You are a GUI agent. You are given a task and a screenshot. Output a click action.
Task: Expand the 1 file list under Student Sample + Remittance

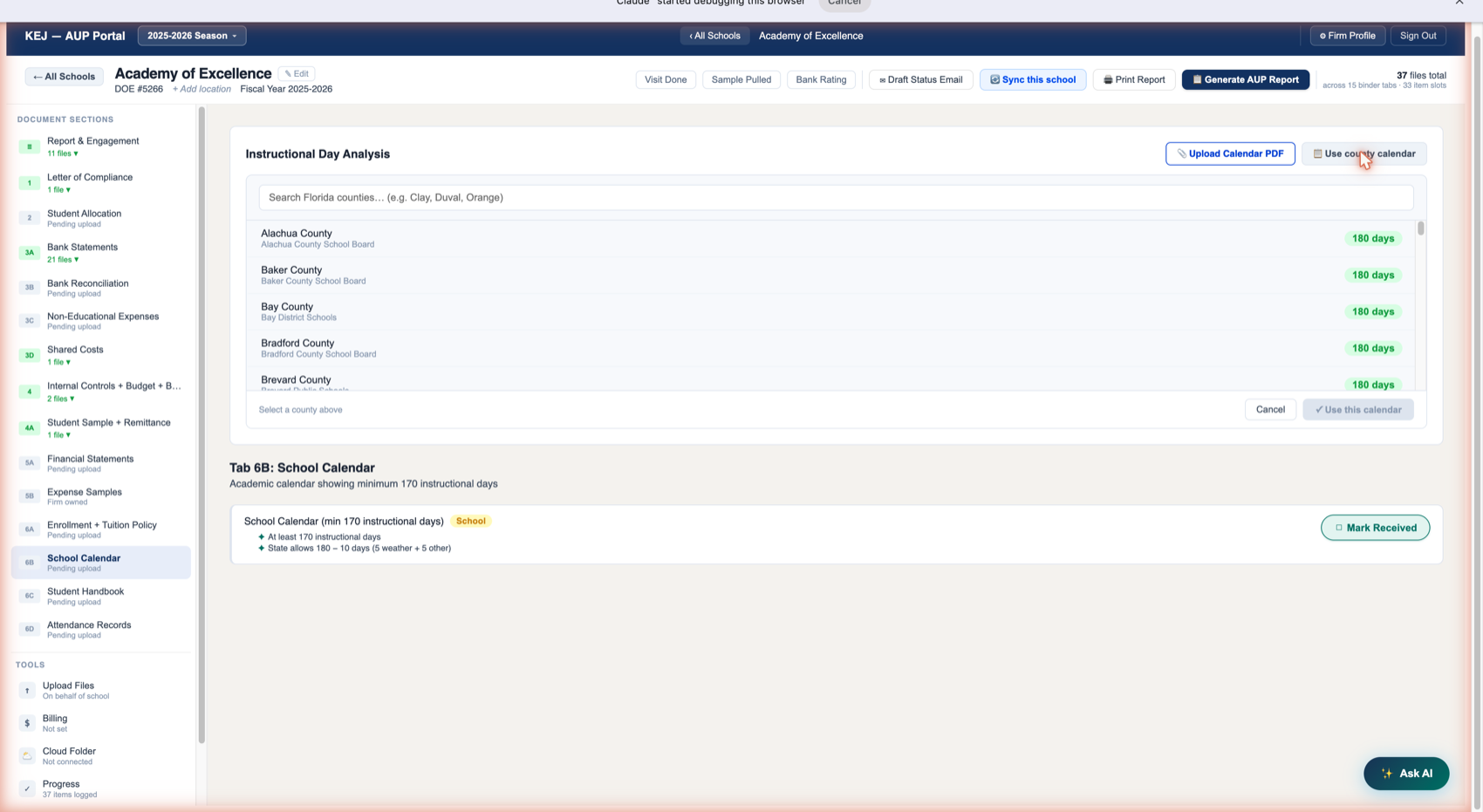(58, 434)
